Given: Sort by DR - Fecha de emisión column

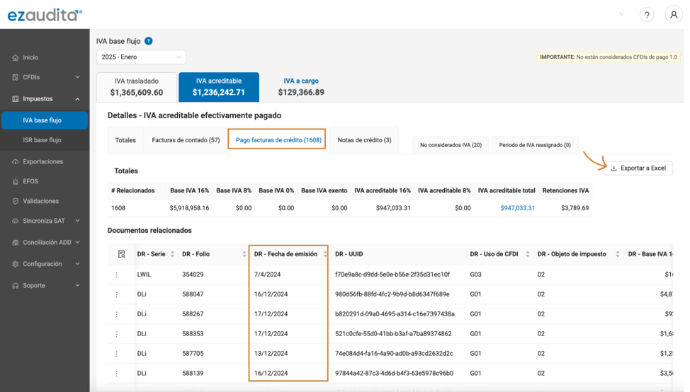Looking at the screenshot, I should (325, 254).
